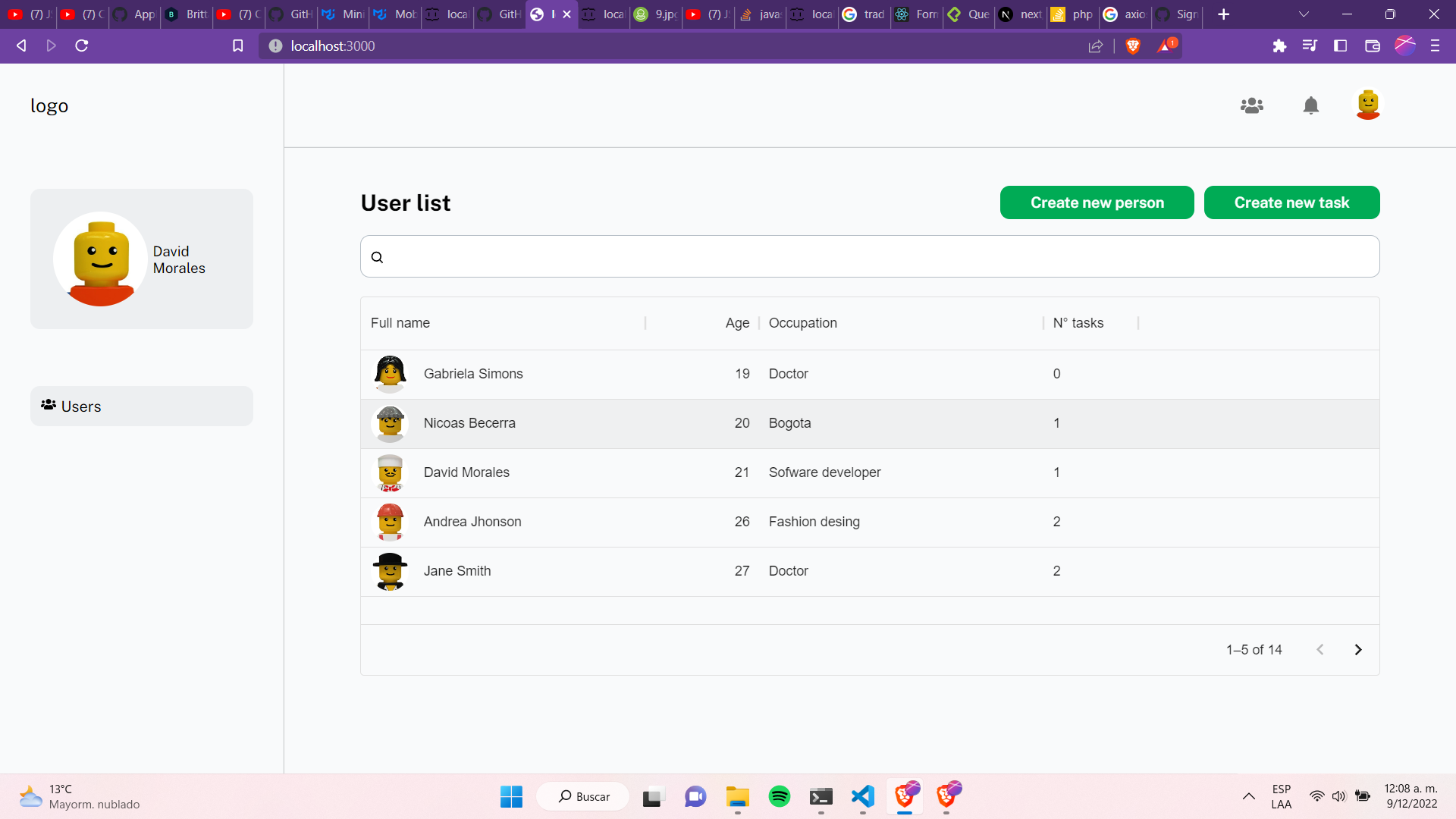Click Create new task button
This screenshot has width=1456, height=819.
(1291, 202)
